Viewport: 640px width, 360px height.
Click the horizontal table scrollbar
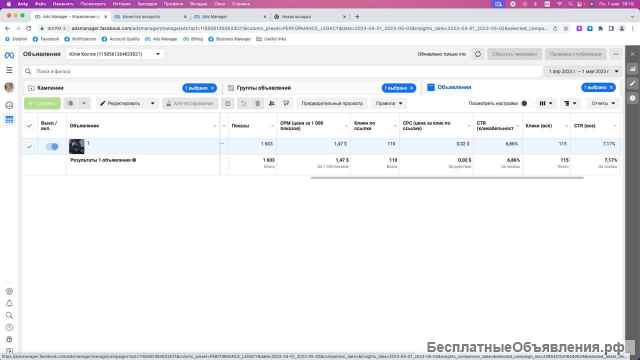click(x=447, y=178)
